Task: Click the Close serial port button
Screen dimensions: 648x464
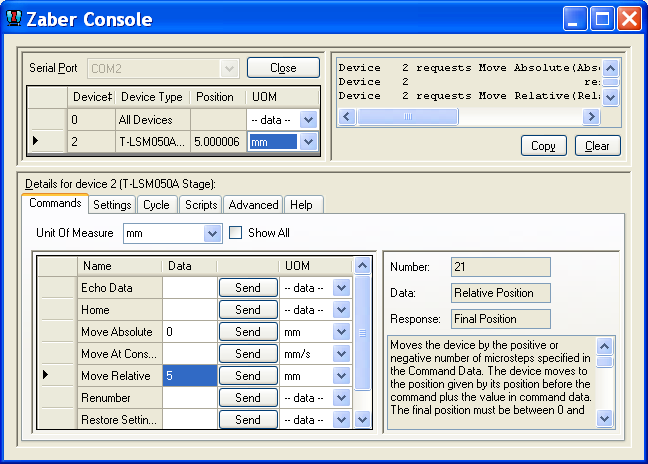Action: pyautogui.click(x=283, y=68)
